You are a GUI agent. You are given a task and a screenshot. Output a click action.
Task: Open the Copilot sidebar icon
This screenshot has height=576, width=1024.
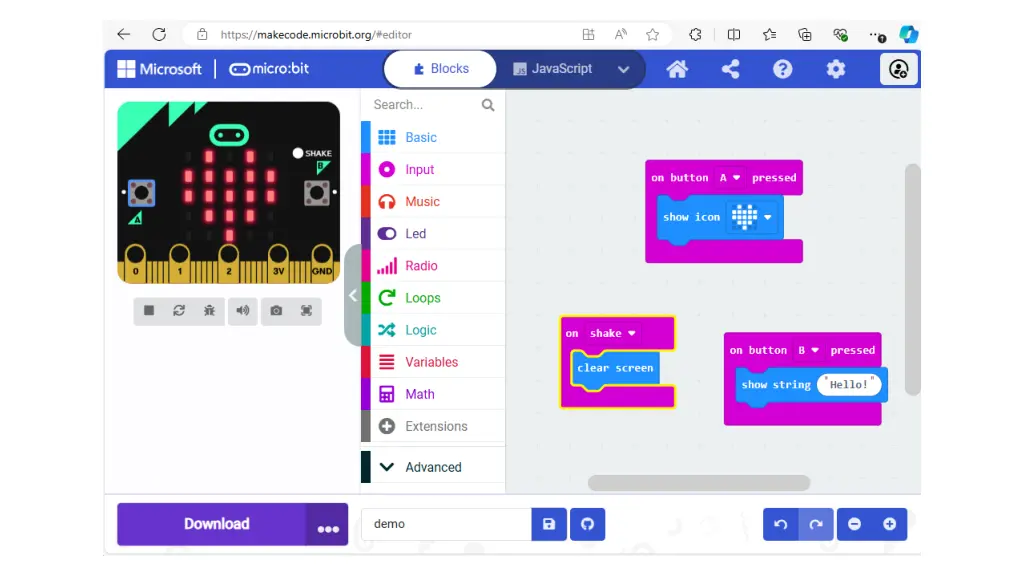(908, 35)
